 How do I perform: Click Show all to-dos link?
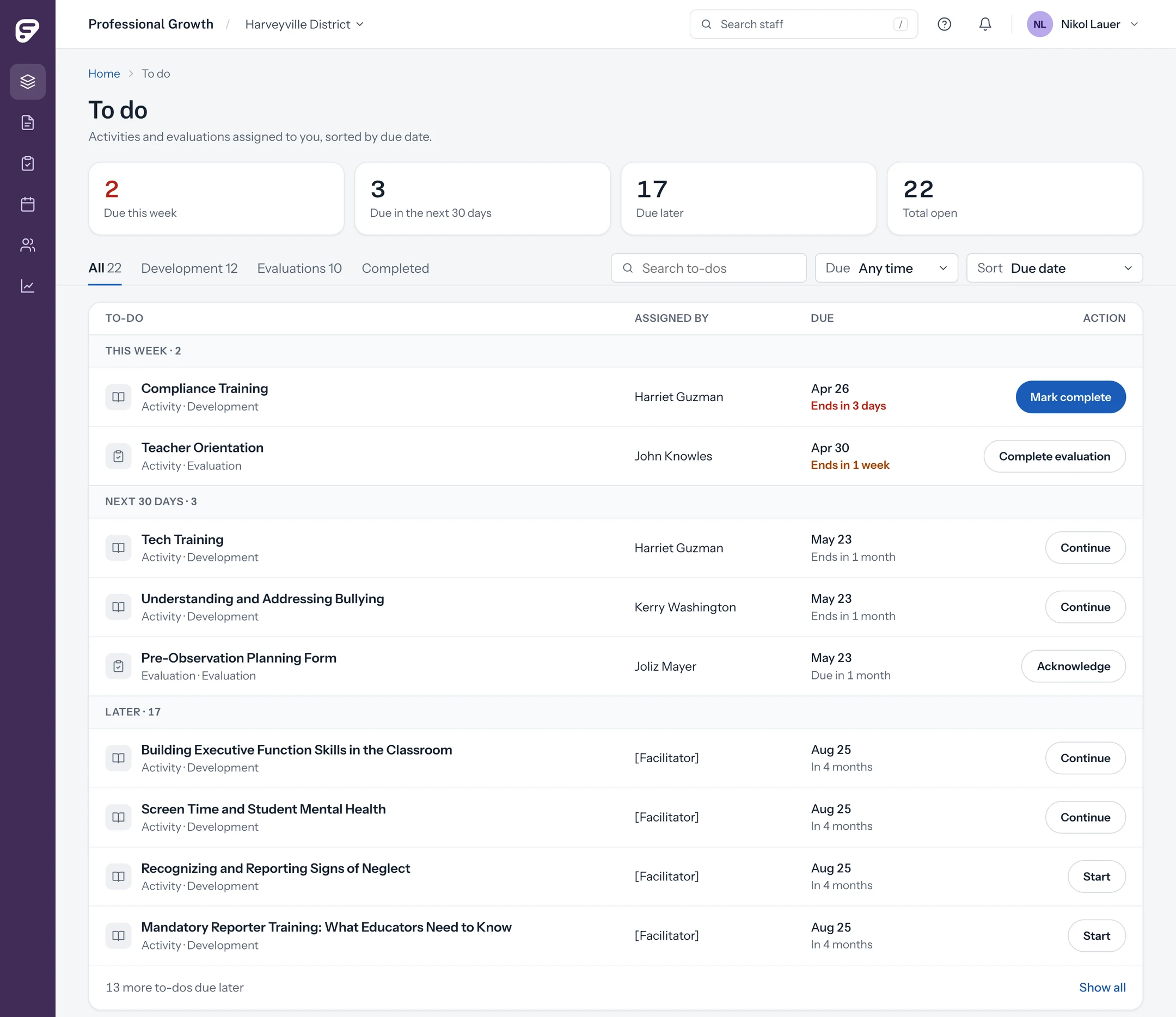click(x=1102, y=988)
